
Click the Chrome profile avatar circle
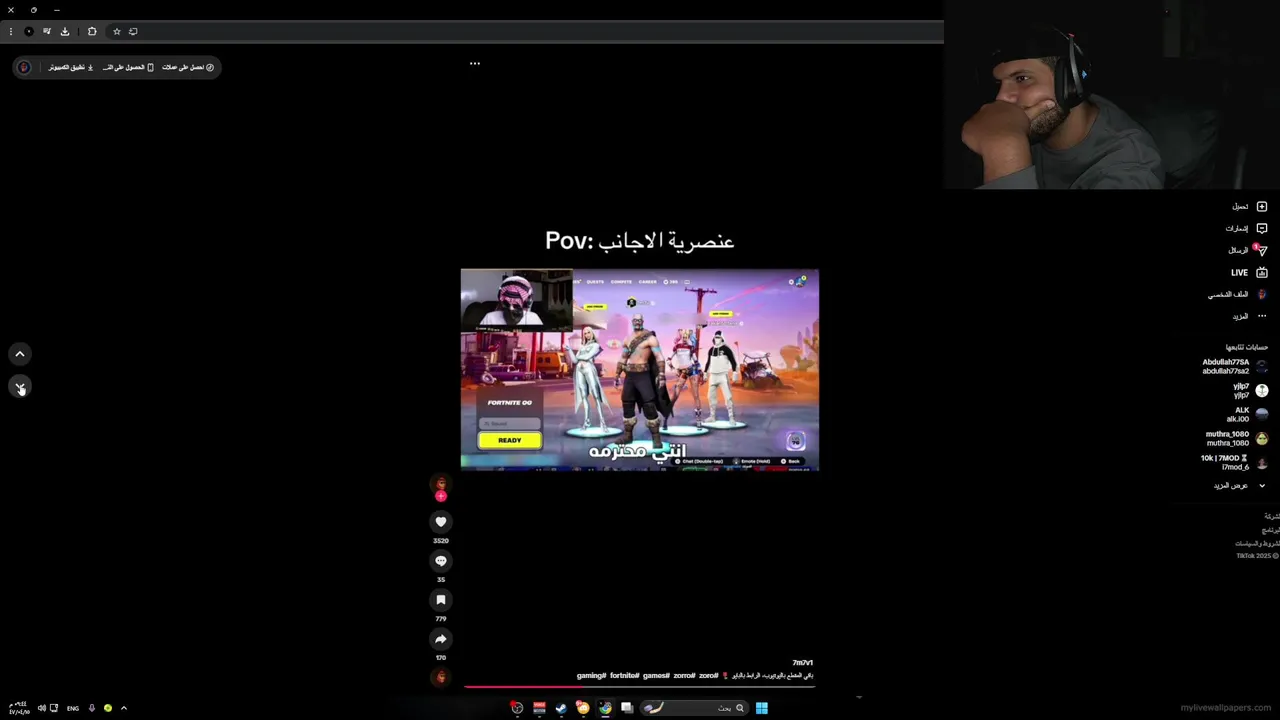[29, 31]
